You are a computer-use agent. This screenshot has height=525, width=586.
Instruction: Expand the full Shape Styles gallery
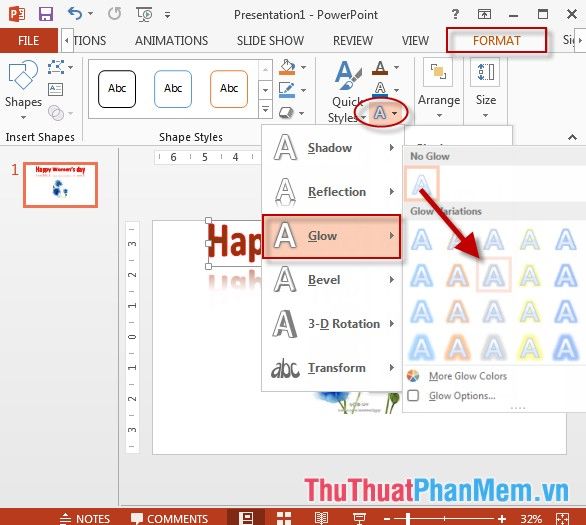tap(265, 109)
